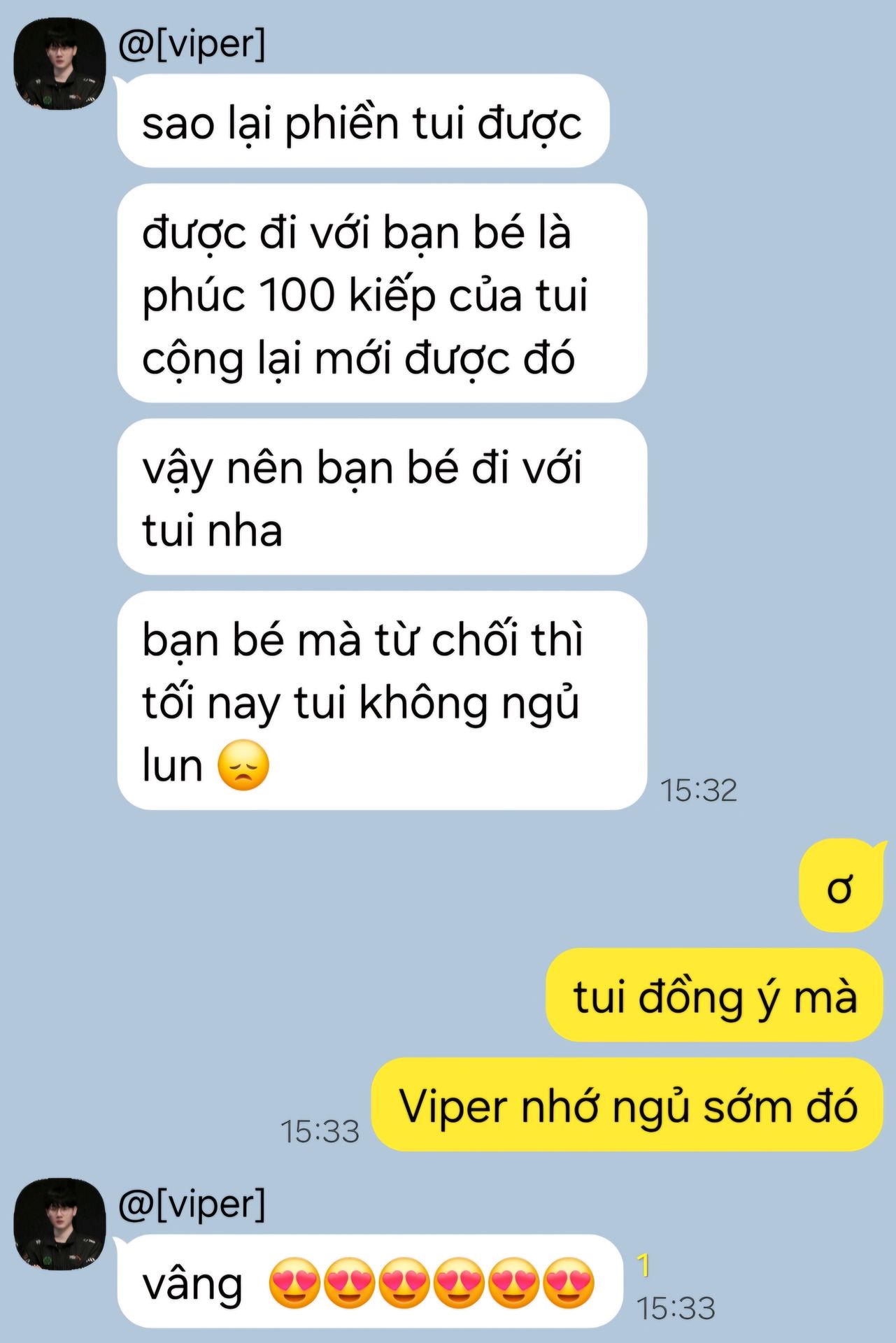This screenshot has width=896, height=1343.
Task: Select message 'vậy nên bạn bé đi với tui nha'
Action: click(382, 497)
